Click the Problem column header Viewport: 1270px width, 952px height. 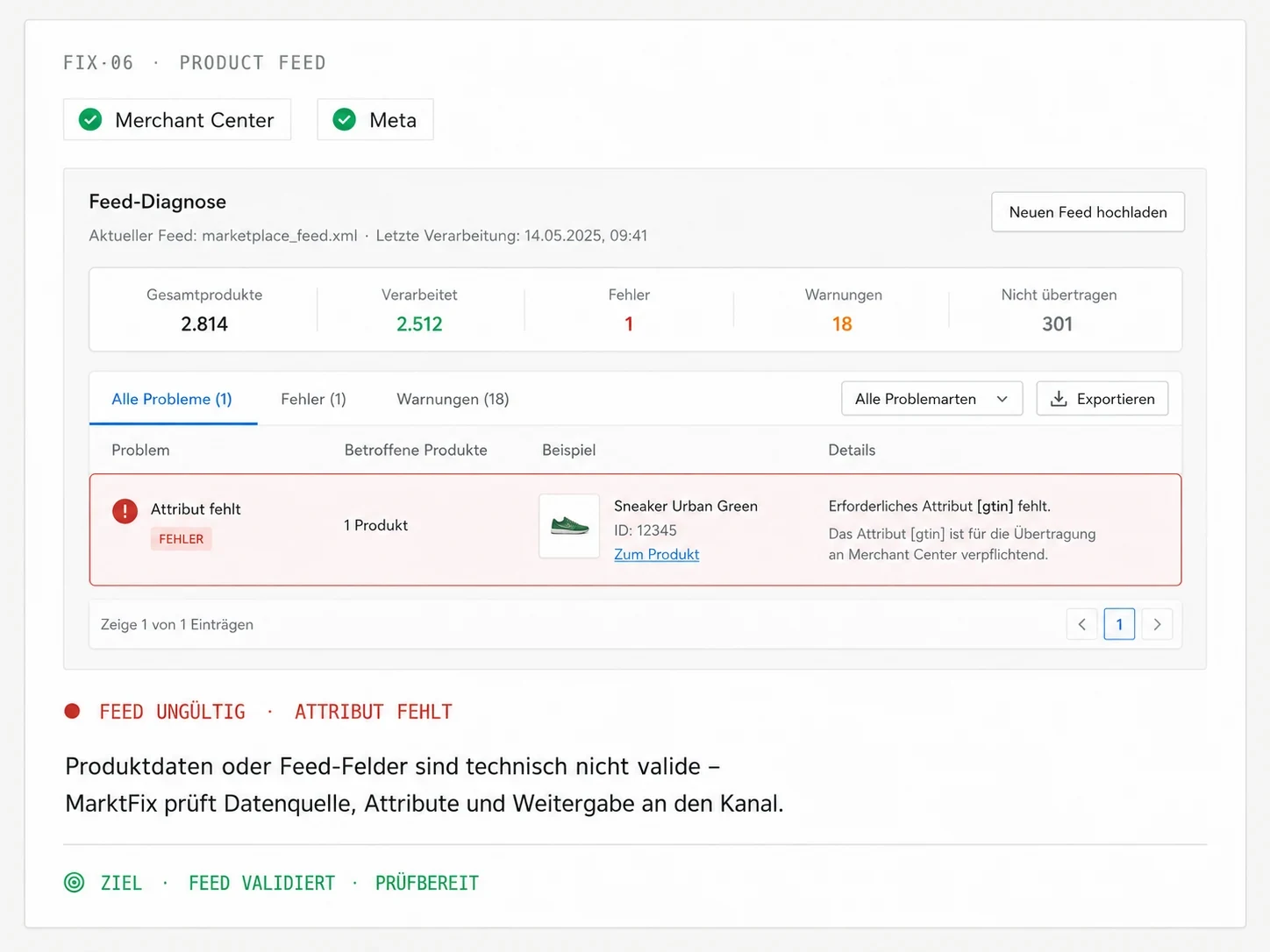coord(140,450)
